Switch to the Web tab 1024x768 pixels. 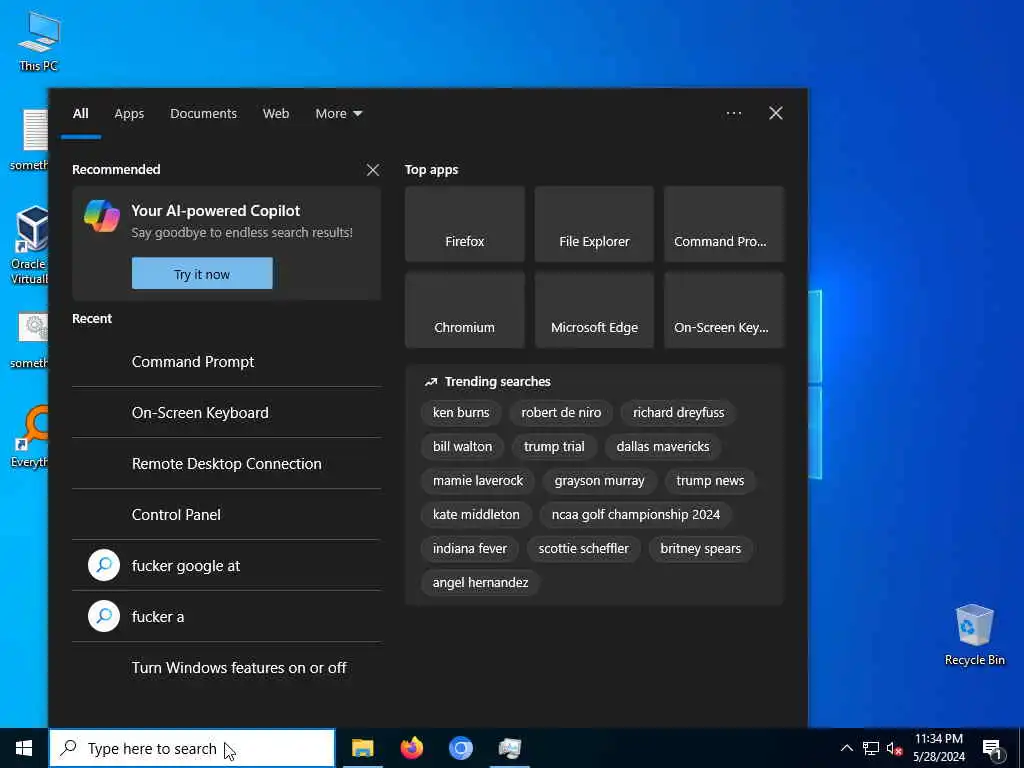pyautogui.click(x=276, y=114)
